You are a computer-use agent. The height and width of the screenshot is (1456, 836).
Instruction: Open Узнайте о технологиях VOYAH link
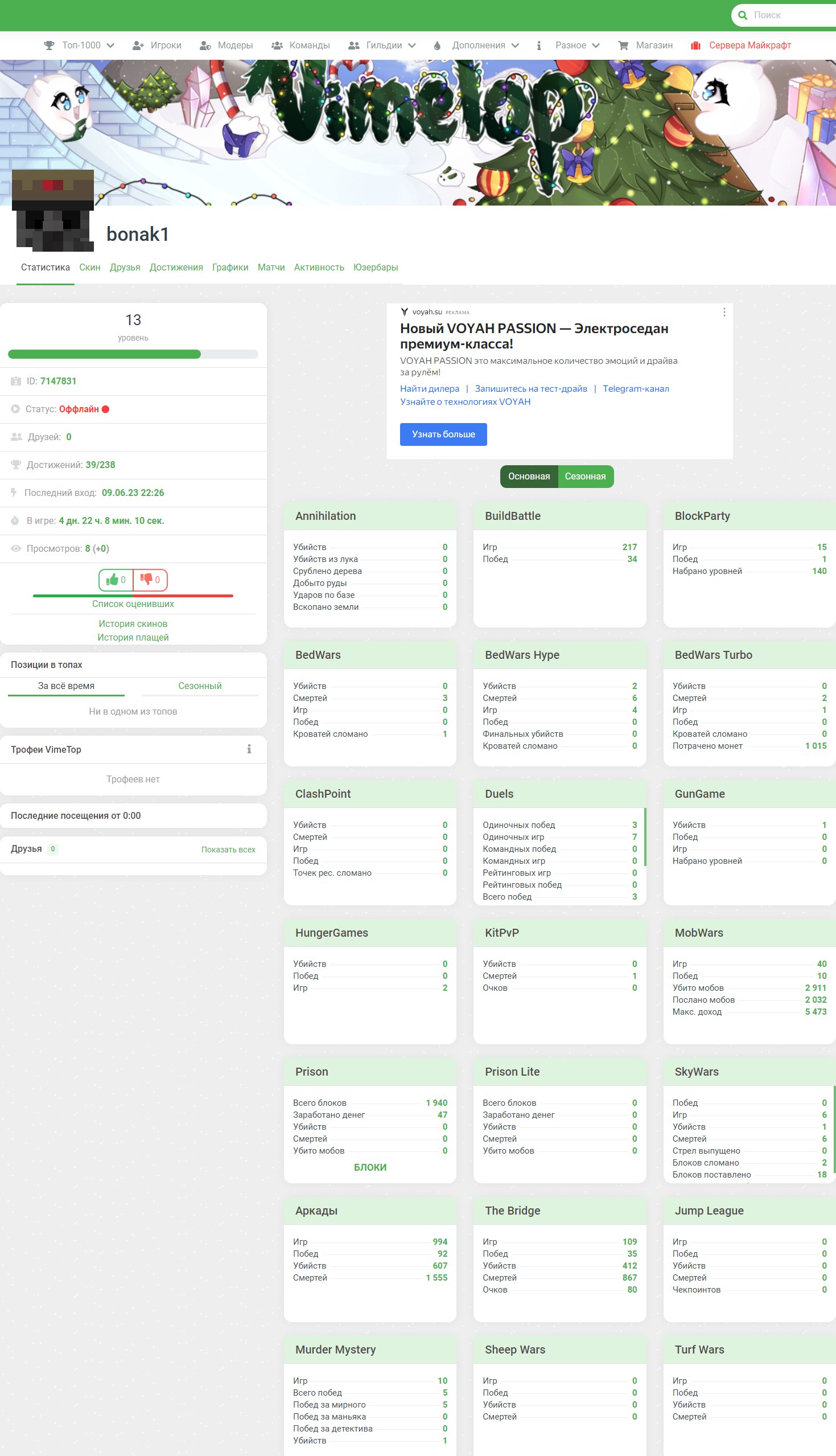click(465, 401)
